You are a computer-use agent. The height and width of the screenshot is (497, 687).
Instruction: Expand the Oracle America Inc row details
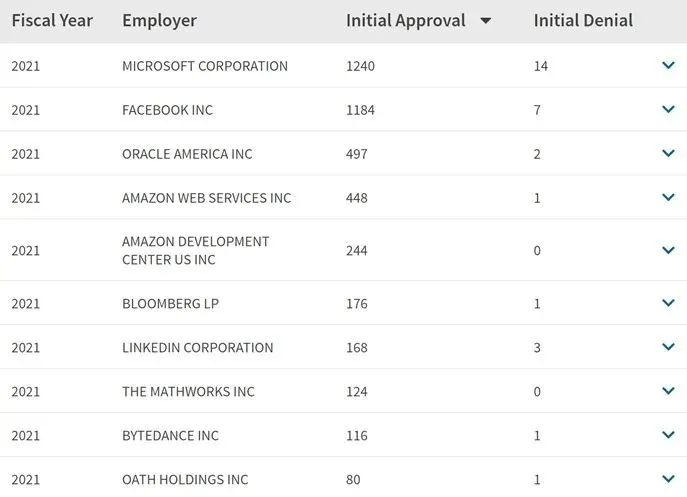(669, 154)
